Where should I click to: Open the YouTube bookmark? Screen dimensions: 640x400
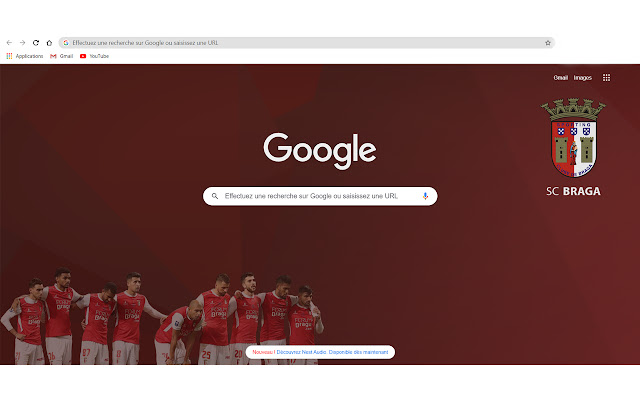(94, 56)
